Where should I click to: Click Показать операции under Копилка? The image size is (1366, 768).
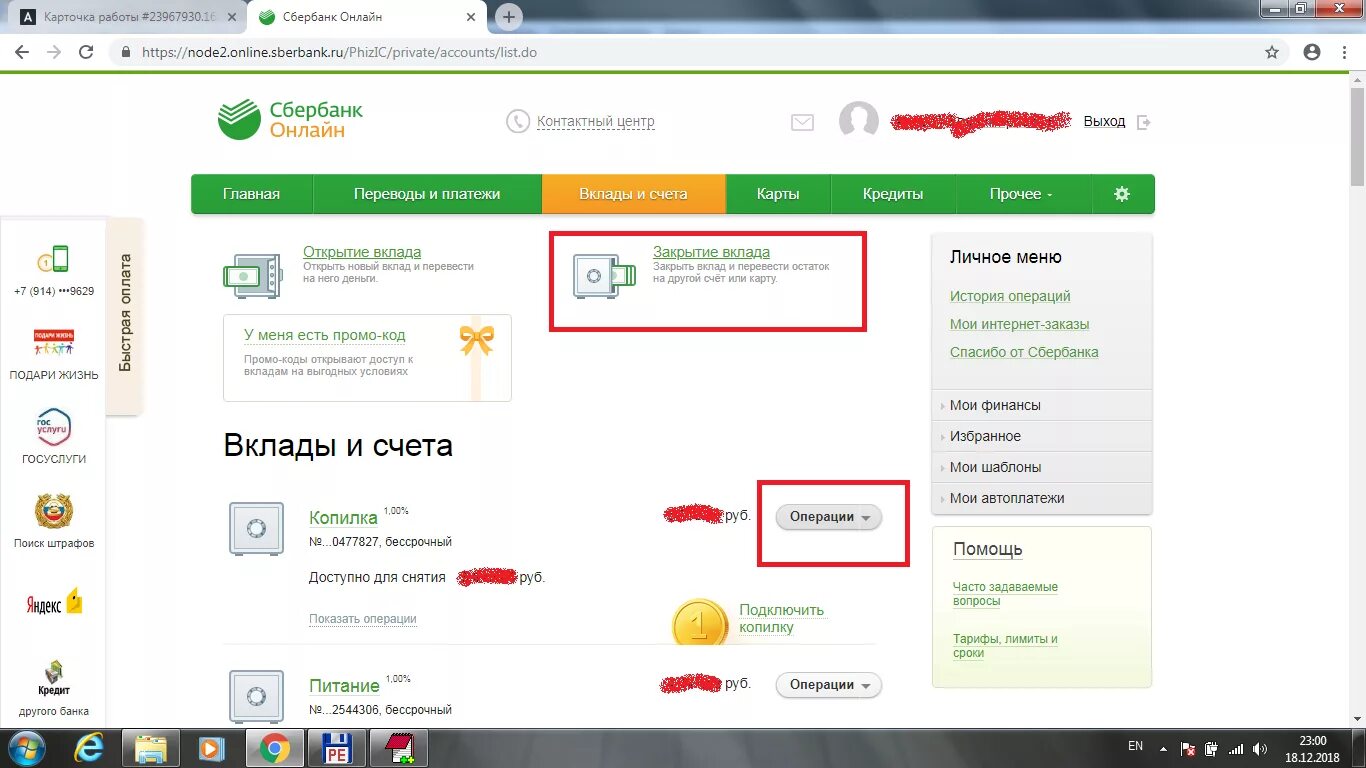tap(363, 619)
